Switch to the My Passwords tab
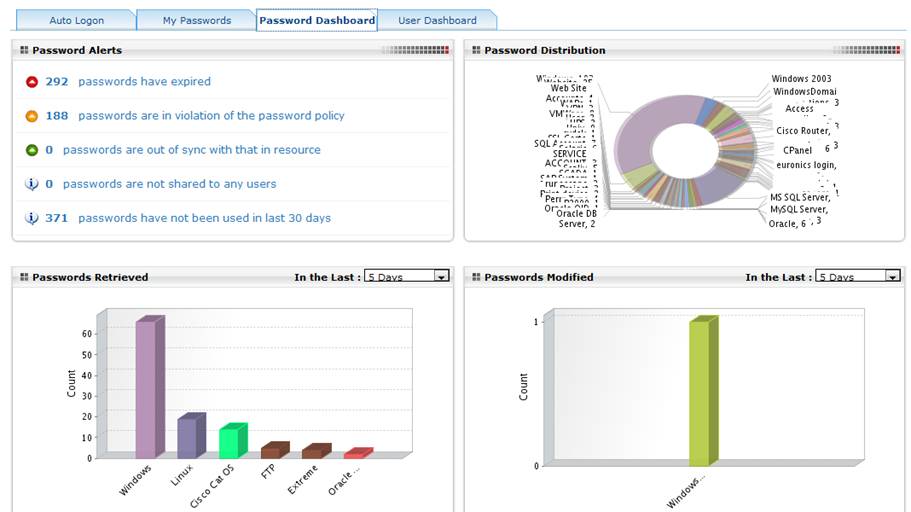The height and width of the screenshot is (512, 911). (196, 20)
